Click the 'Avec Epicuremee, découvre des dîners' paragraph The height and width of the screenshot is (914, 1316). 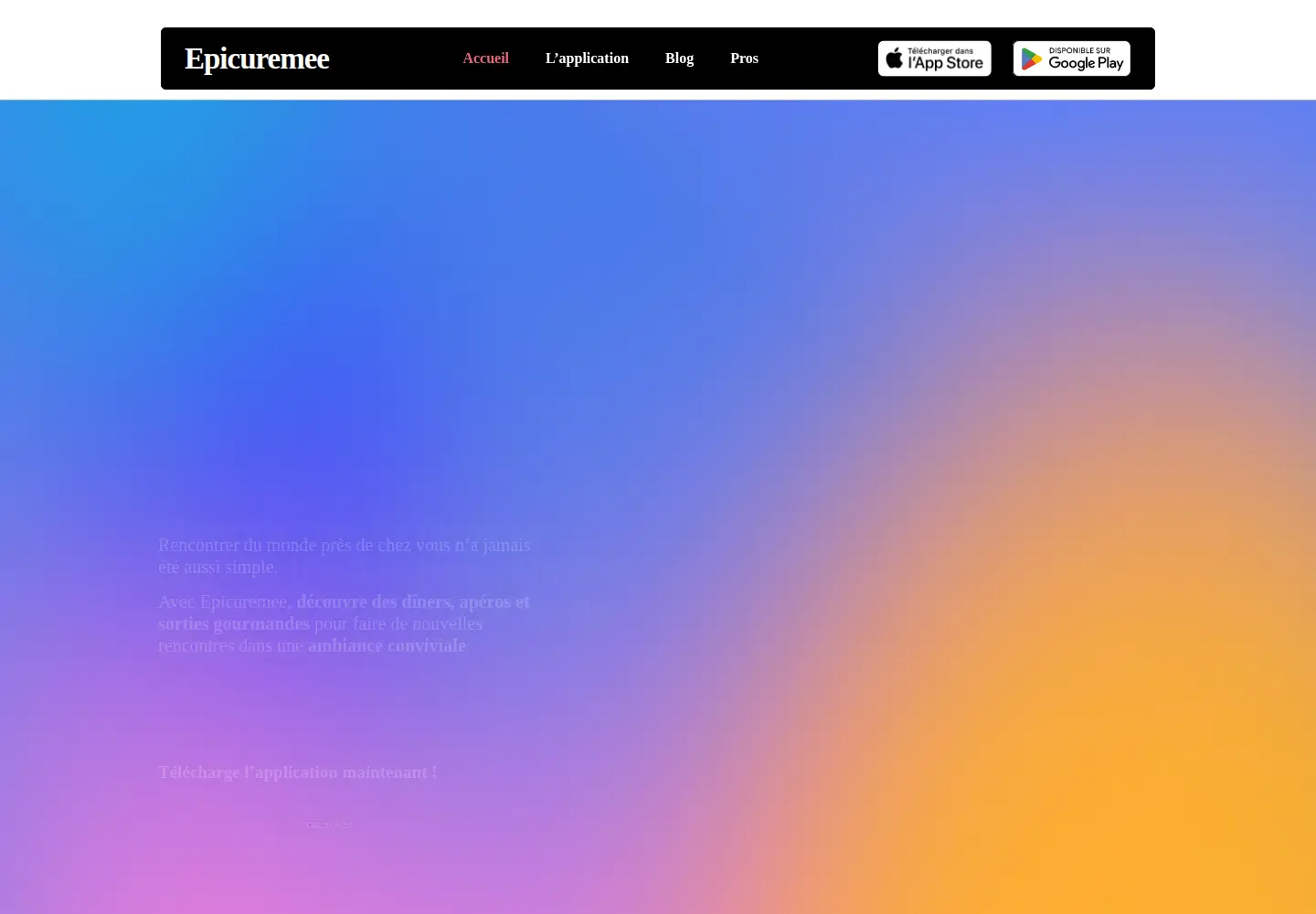click(345, 623)
